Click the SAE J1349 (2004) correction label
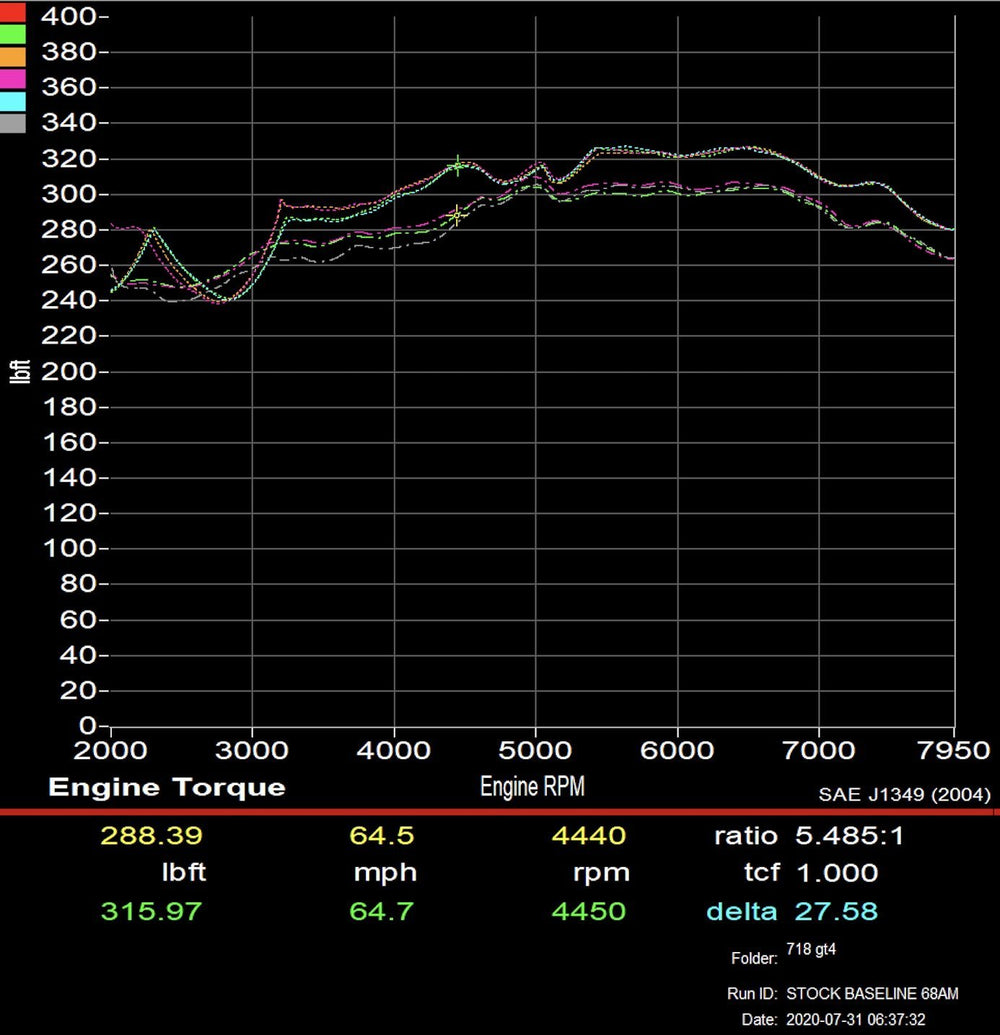1000x1035 pixels. point(904,795)
